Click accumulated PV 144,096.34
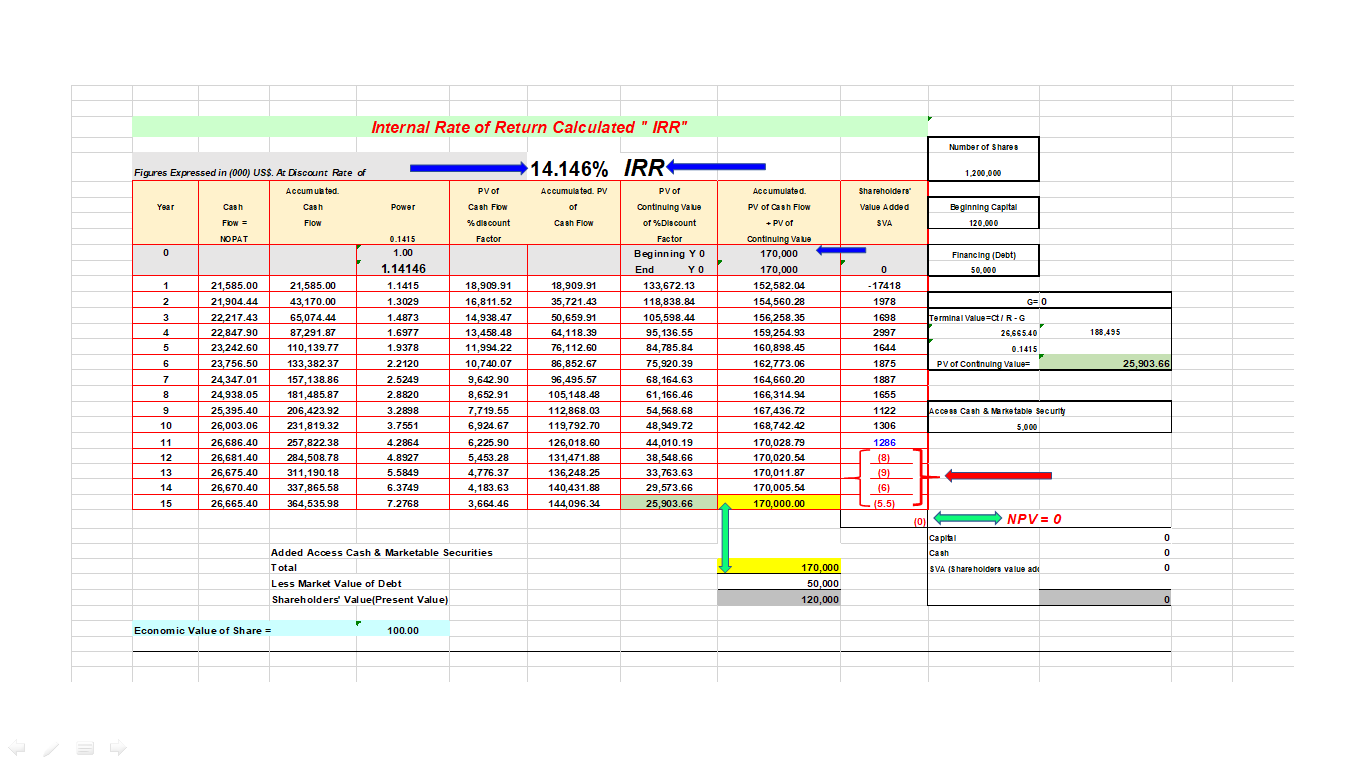 coord(574,504)
